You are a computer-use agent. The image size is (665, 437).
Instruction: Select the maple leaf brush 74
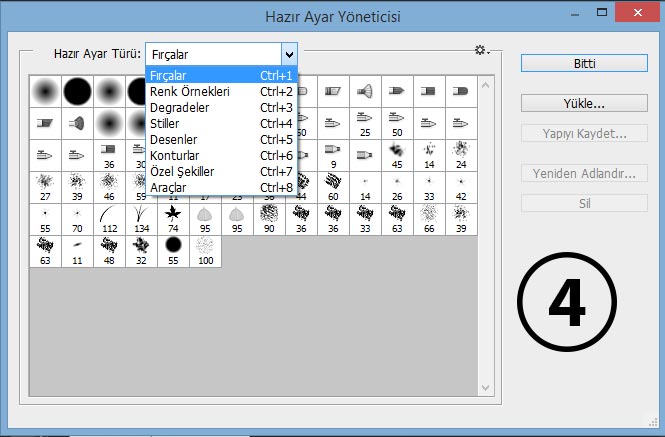click(173, 219)
